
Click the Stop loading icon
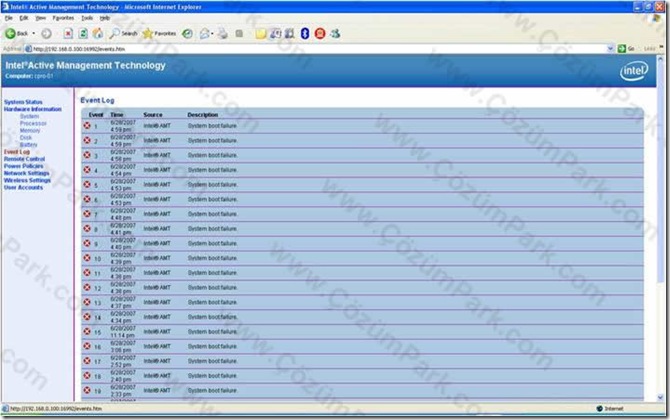pyautogui.click(x=68, y=33)
